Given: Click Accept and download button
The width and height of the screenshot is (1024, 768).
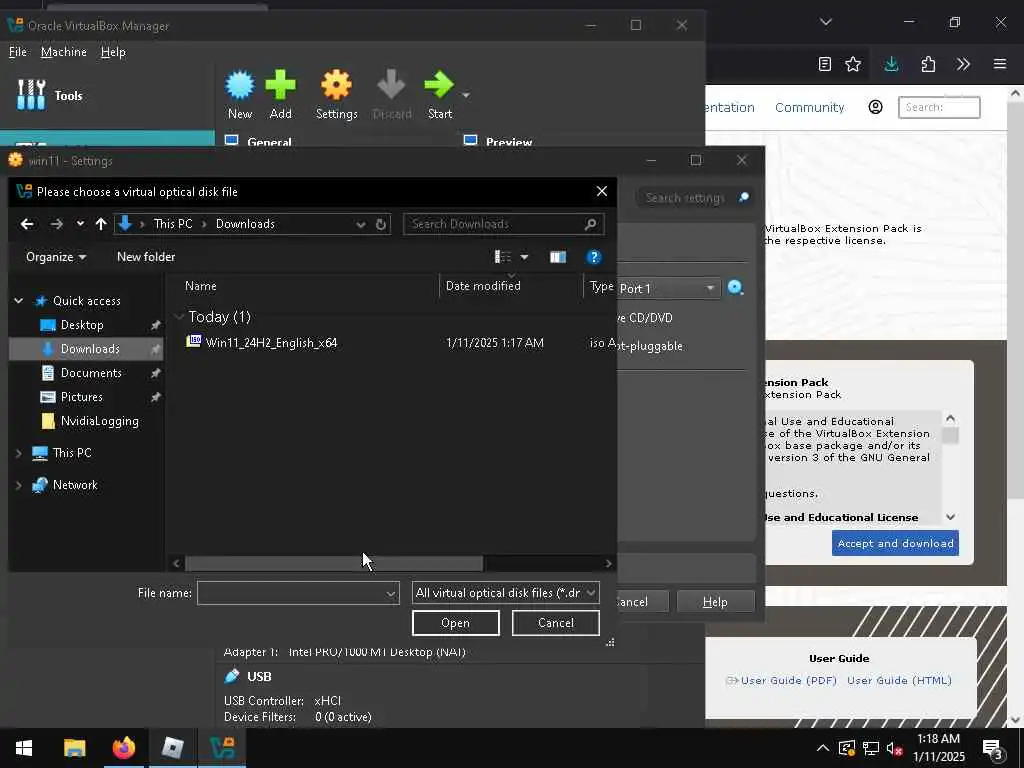Looking at the screenshot, I should (x=895, y=543).
